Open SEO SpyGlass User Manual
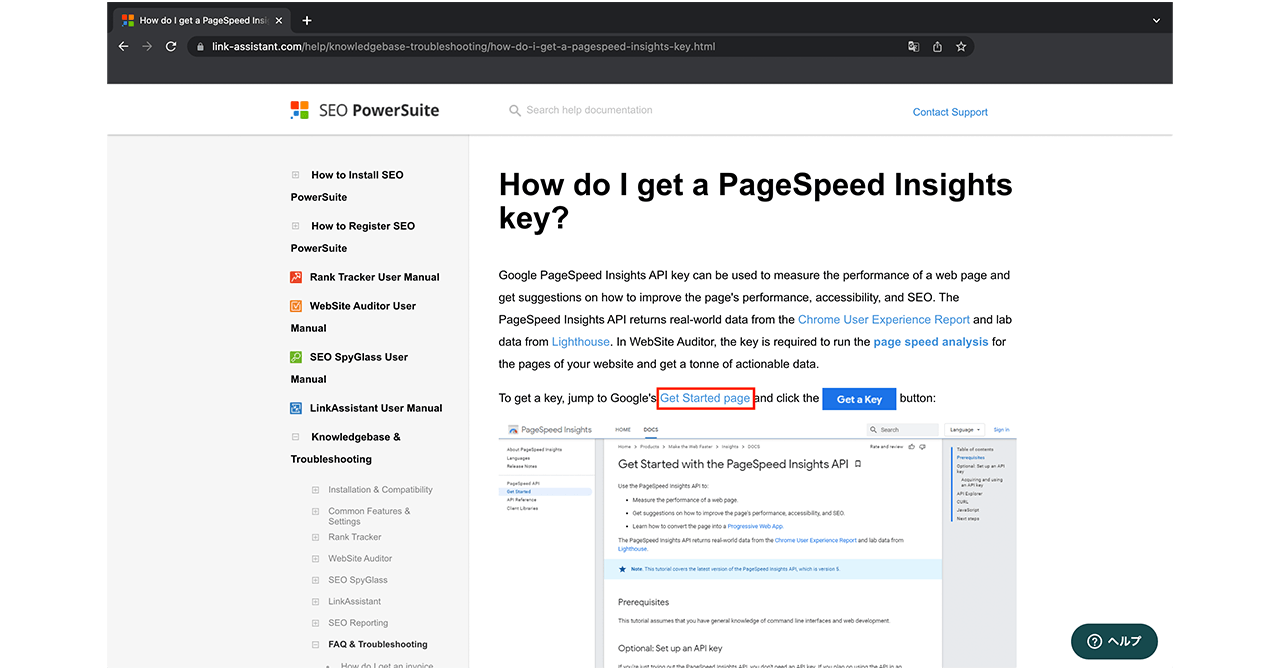Viewport: 1280px width, 670px height. pyautogui.click(x=358, y=357)
